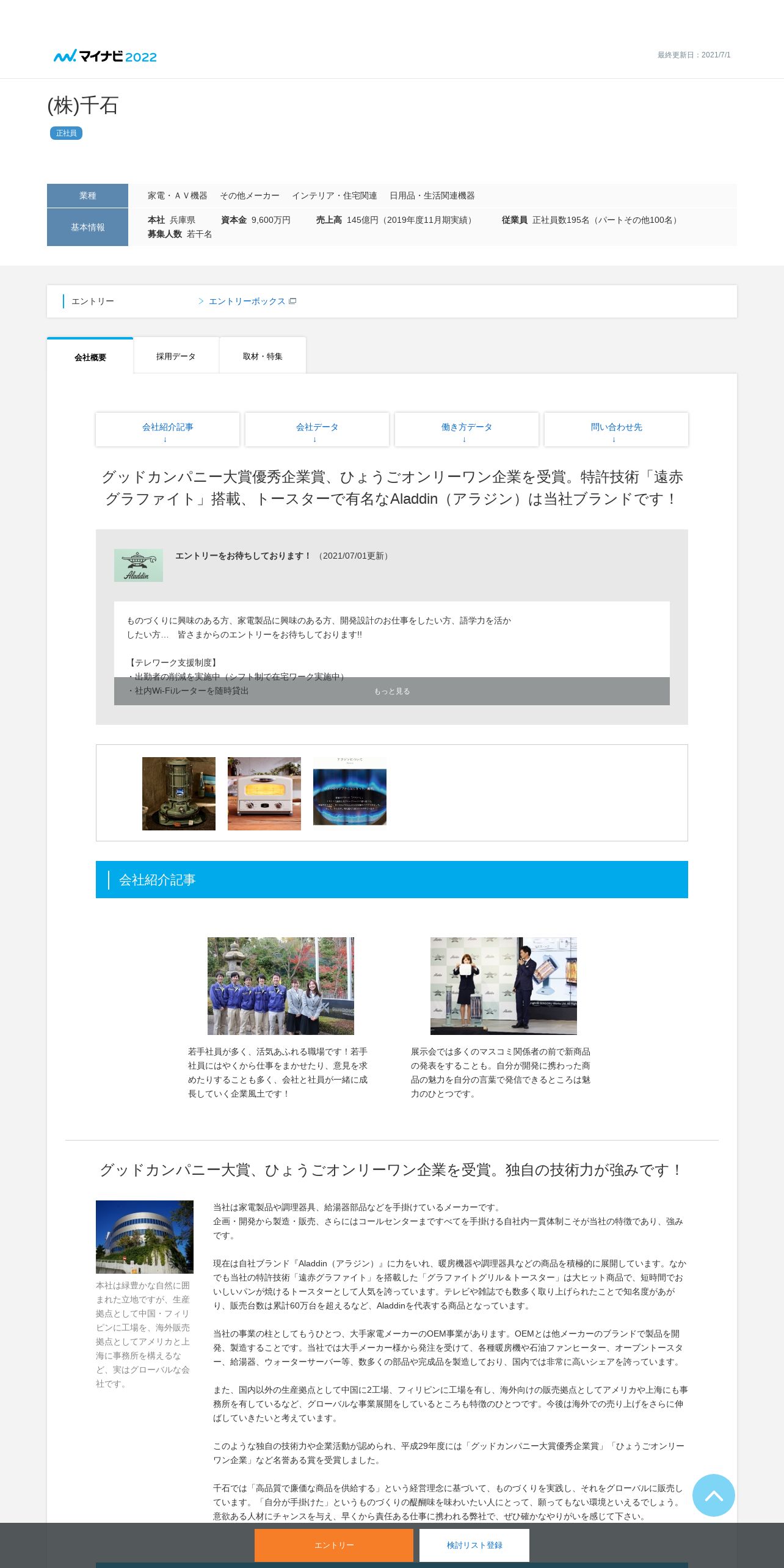Click the 本社 兵庫県 value

coord(172,220)
